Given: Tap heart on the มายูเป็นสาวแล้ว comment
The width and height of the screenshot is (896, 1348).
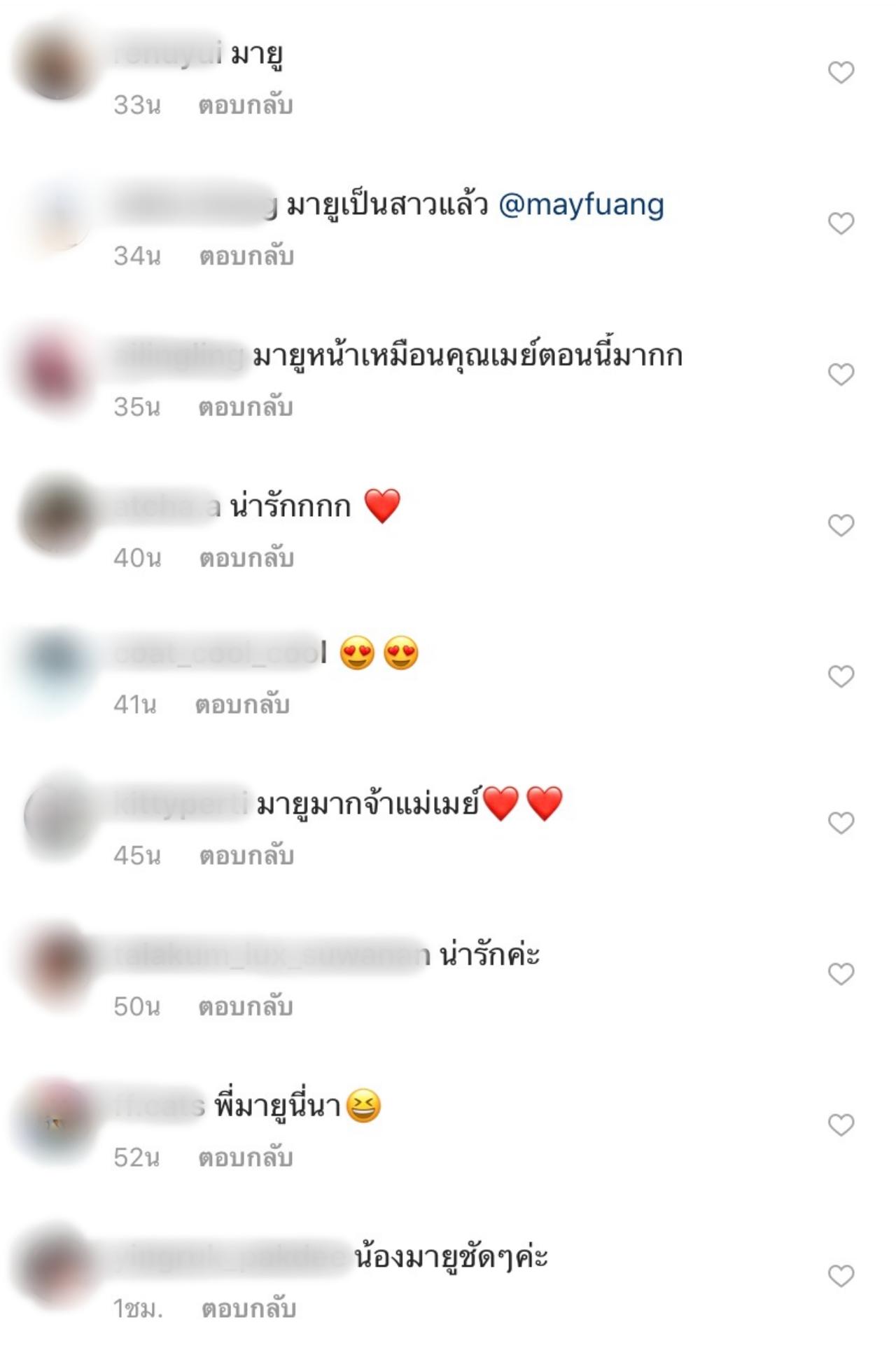Looking at the screenshot, I should (841, 223).
